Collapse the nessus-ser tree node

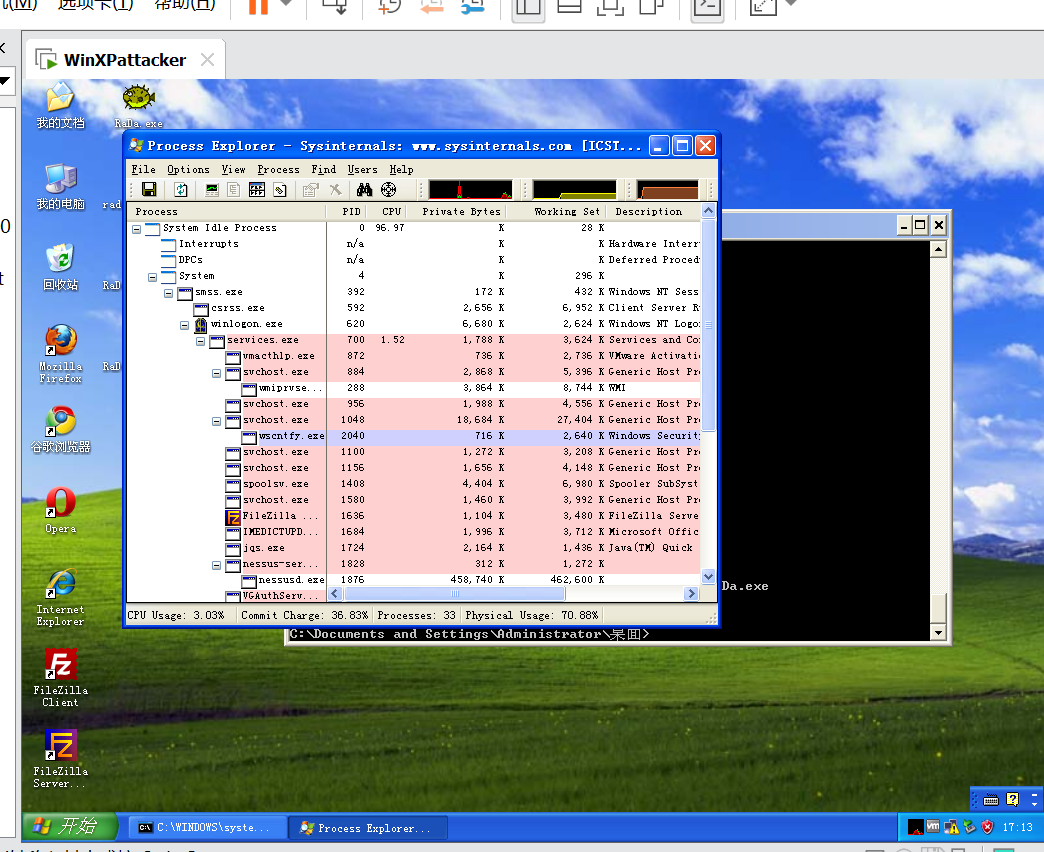[216, 565]
